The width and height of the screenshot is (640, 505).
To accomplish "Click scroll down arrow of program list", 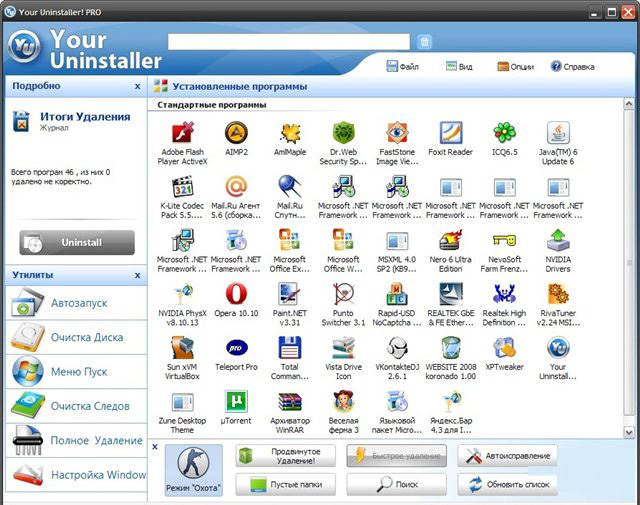I will [x=629, y=432].
